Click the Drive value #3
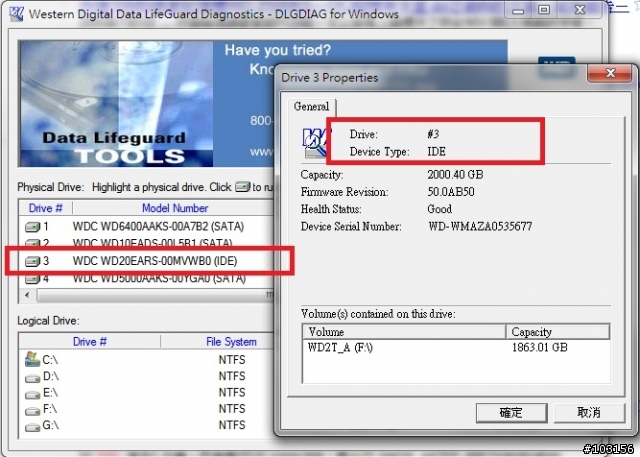640x457 pixels. [433, 134]
